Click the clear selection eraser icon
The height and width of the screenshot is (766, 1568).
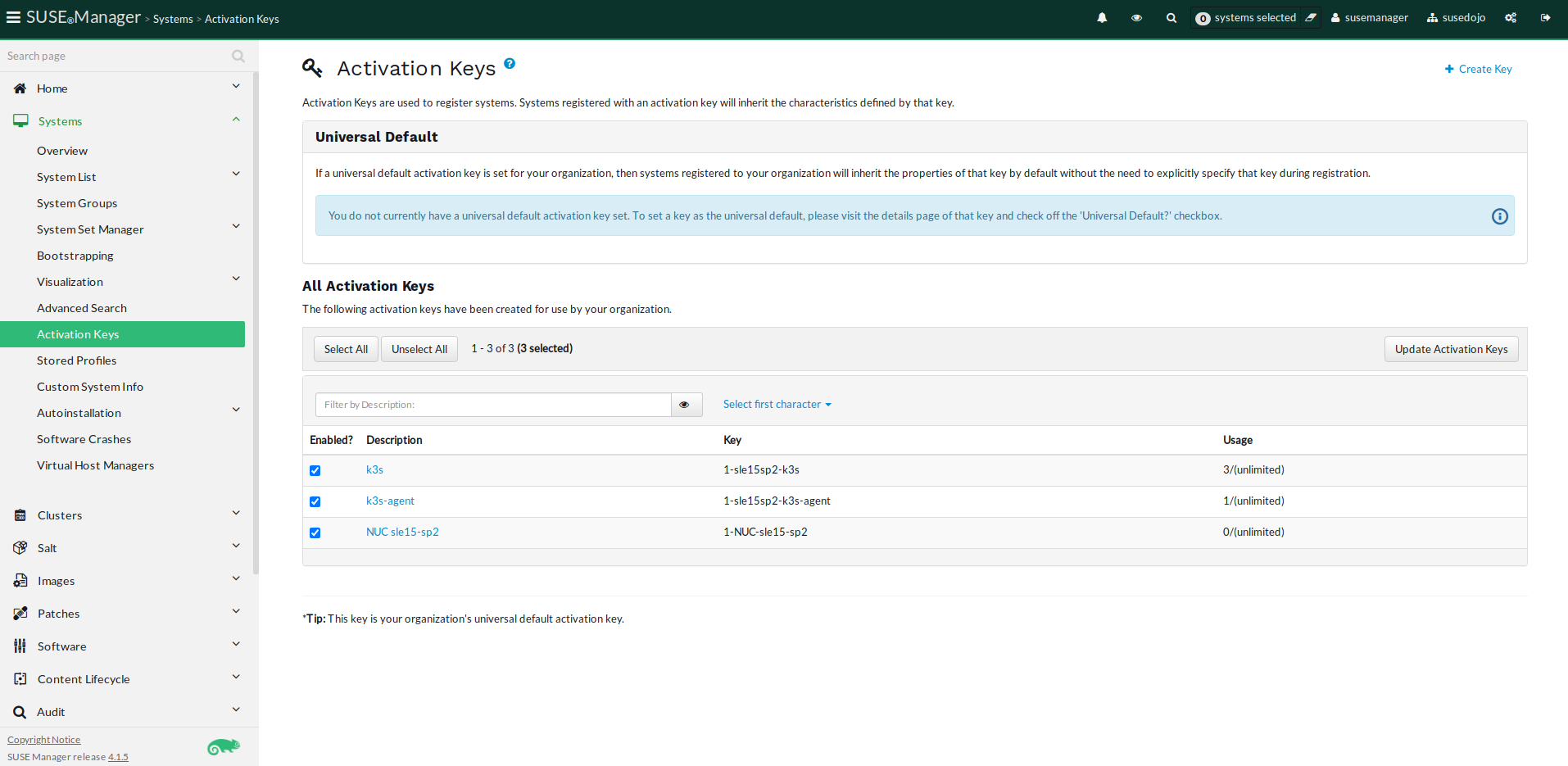click(1311, 18)
